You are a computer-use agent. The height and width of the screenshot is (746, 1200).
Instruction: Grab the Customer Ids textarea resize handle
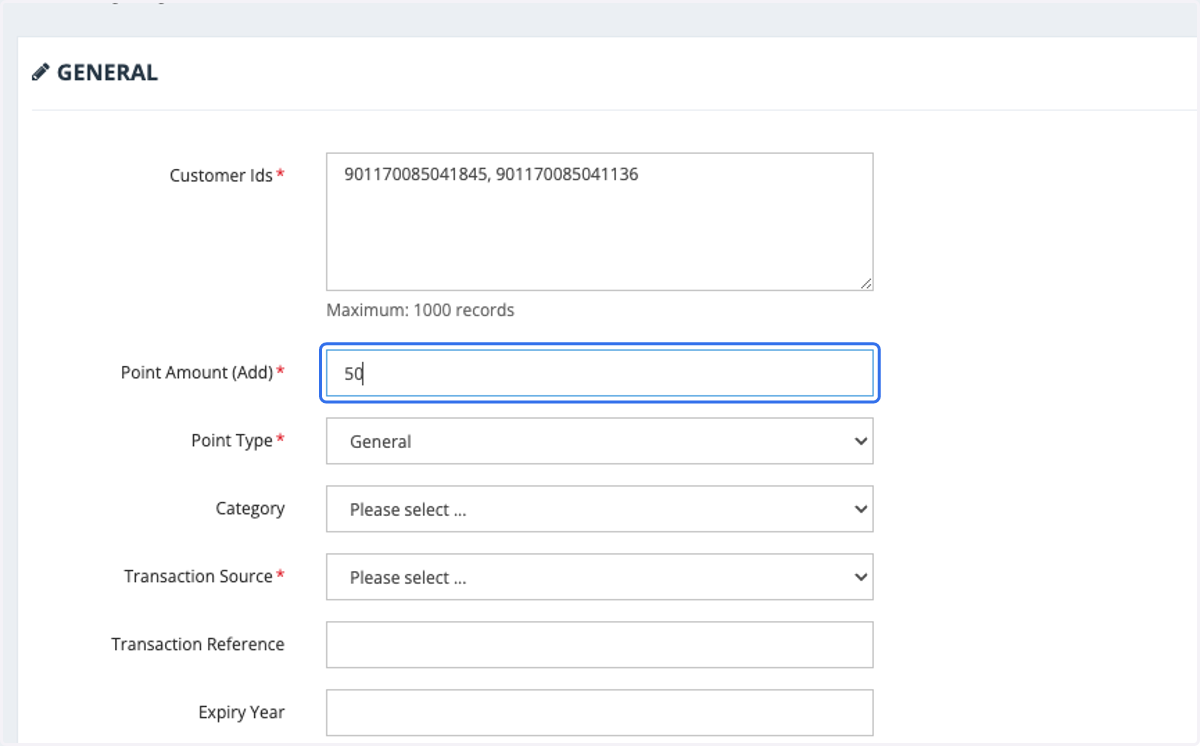(866, 283)
